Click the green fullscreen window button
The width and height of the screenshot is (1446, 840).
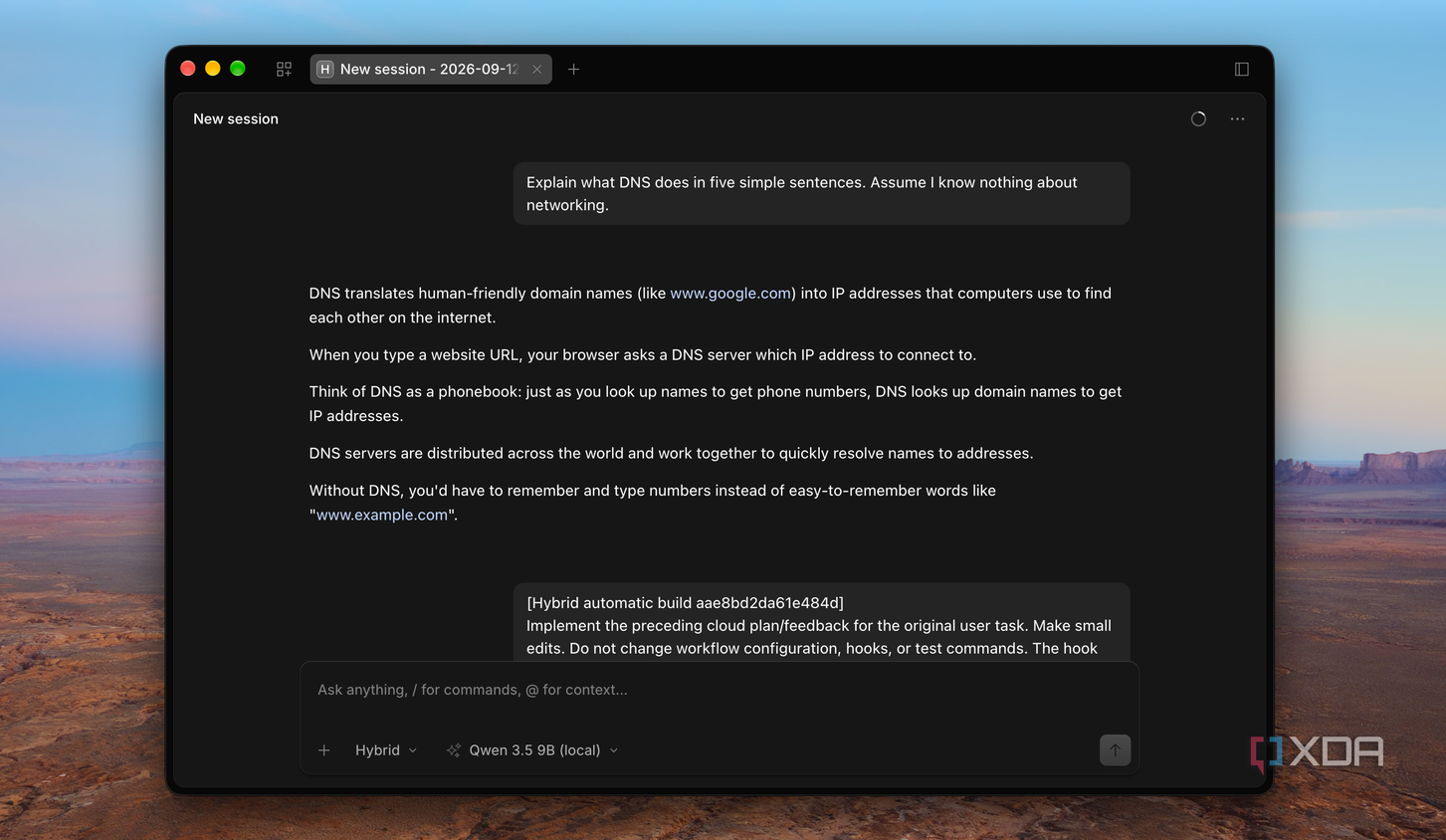(x=237, y=69)
